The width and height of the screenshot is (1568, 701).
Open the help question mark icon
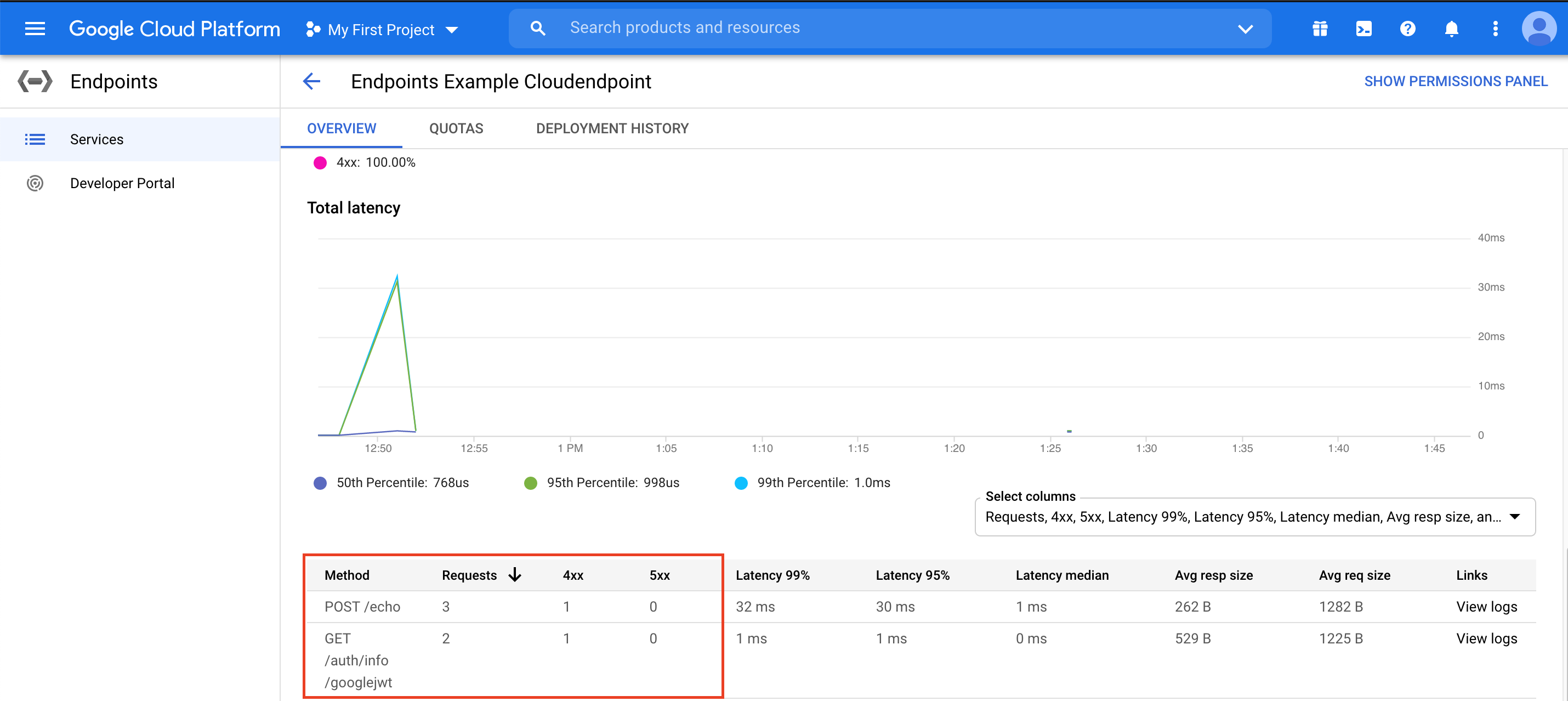coord(1407,28)
